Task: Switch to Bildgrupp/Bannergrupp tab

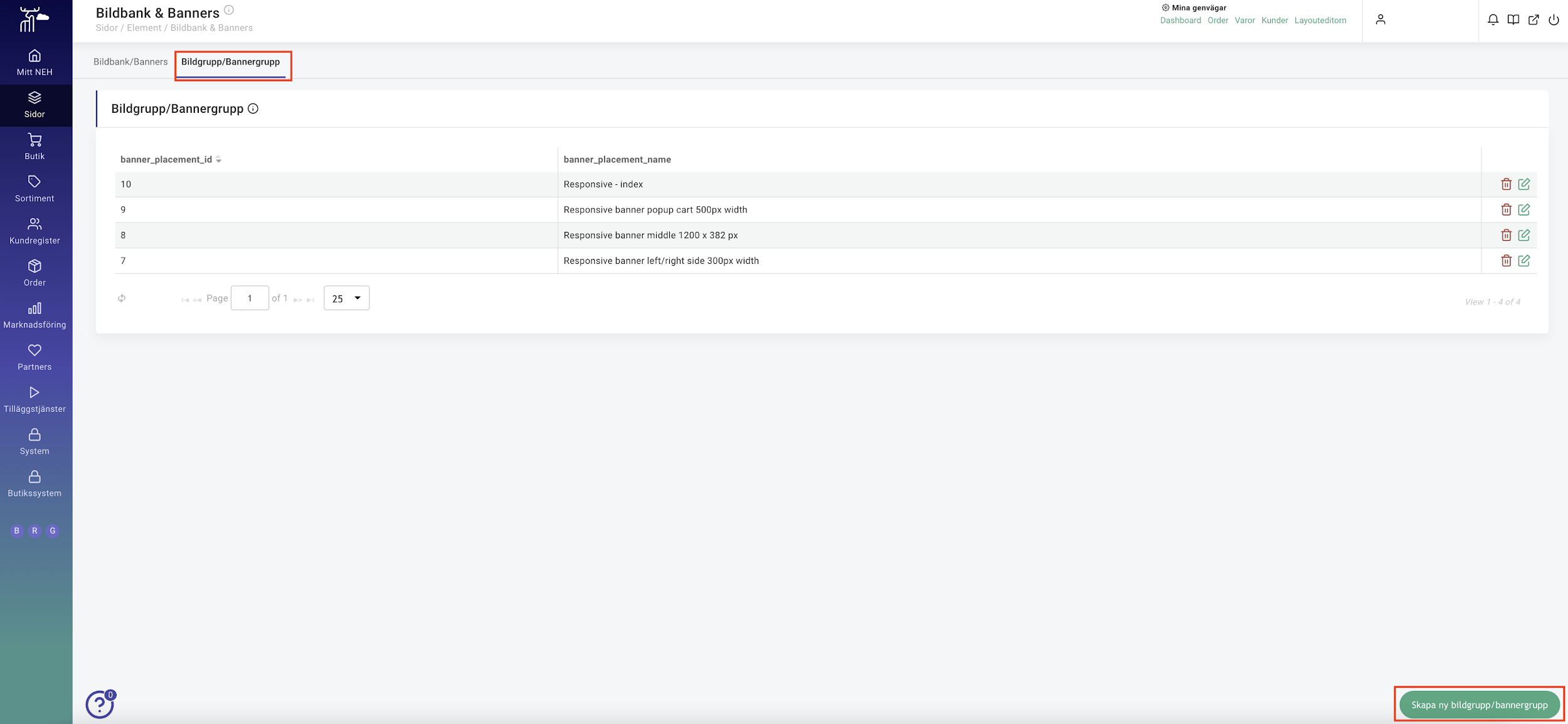Action: (x=231, y=62)
